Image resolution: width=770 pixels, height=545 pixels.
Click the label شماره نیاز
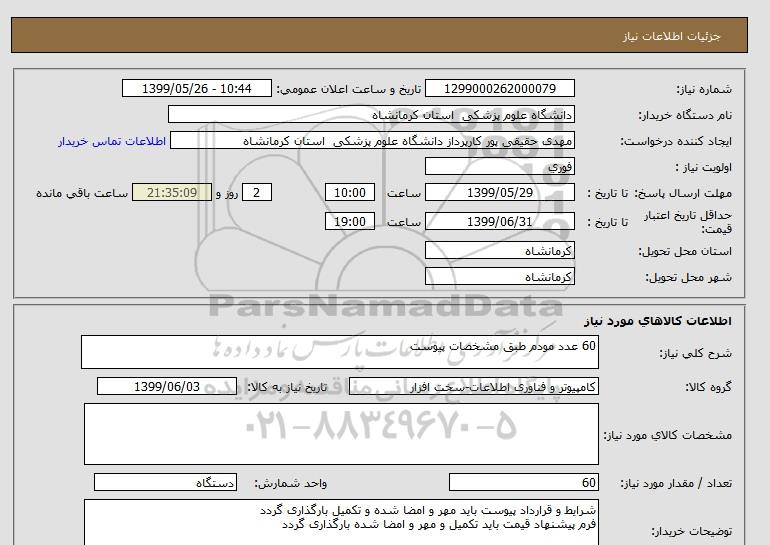coord(704,89)
